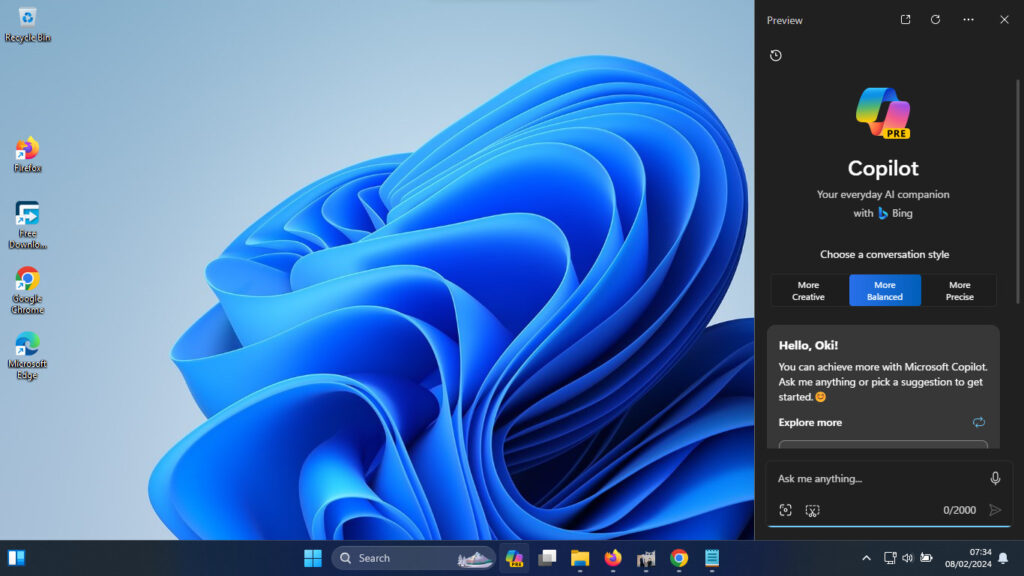The width and height of the screenshot is (1024, 576).
Task: Click the screenshot snip icon in Copilot
Action: [812, 510]
